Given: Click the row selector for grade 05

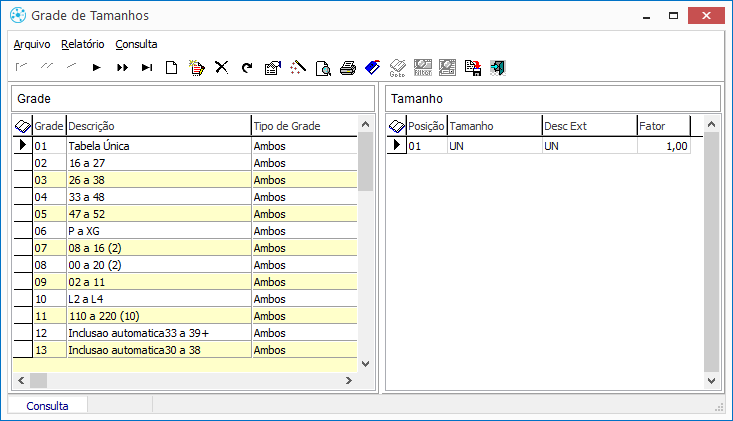Looking at the screenshot, I should [x=23, y=214].
